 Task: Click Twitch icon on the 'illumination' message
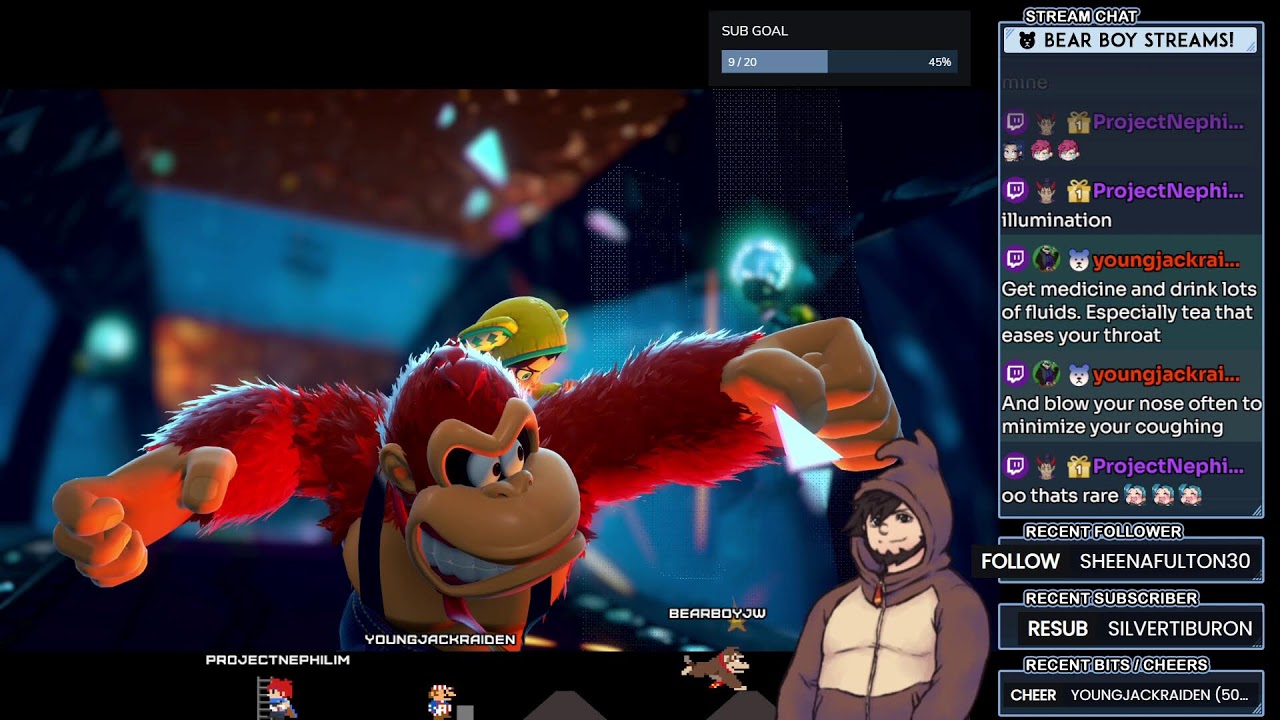tap(1015, 190)
